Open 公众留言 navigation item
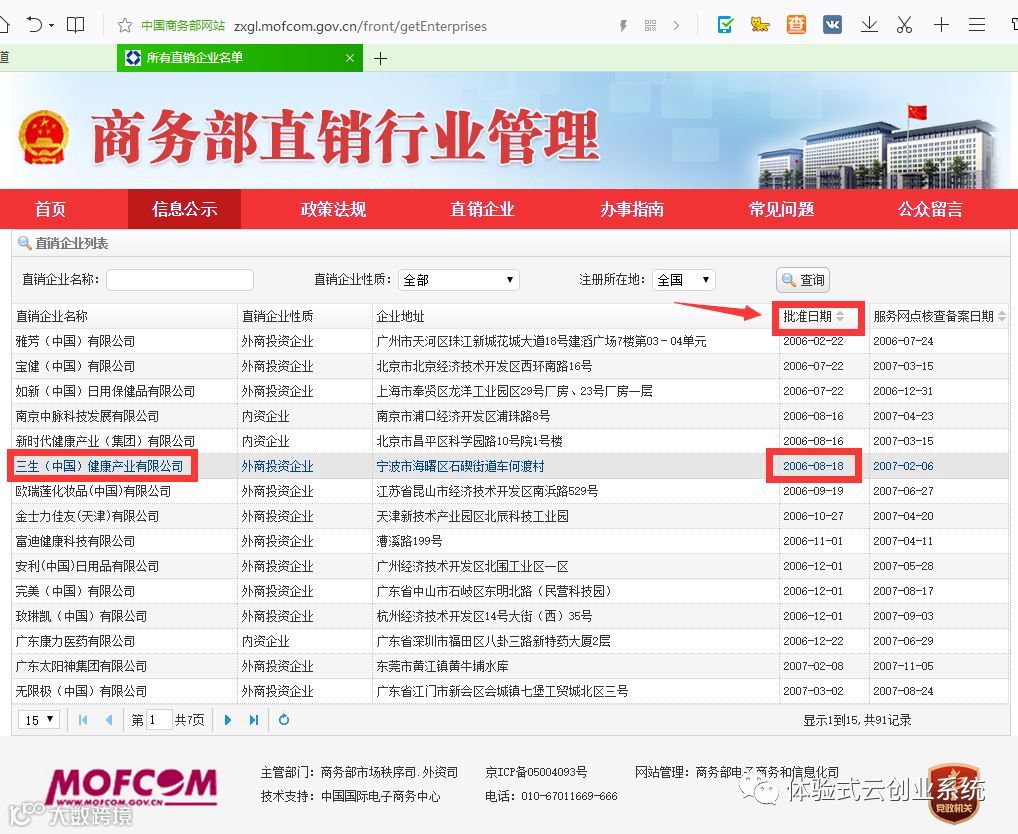The image size is (1018, 834). coord(930,209)
